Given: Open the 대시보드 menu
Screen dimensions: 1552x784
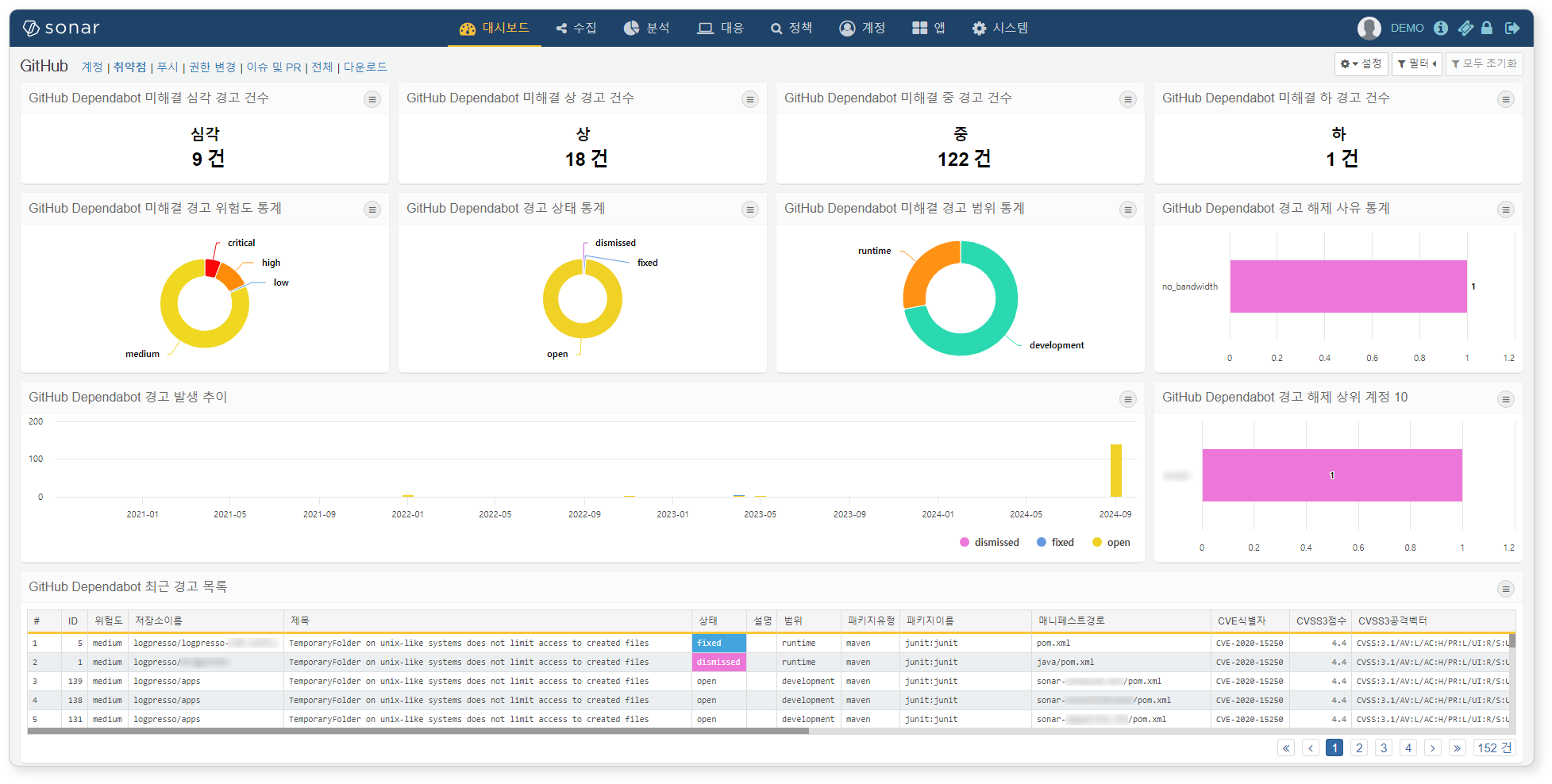Looking at the screenshot, I should [x=495, y=28].
